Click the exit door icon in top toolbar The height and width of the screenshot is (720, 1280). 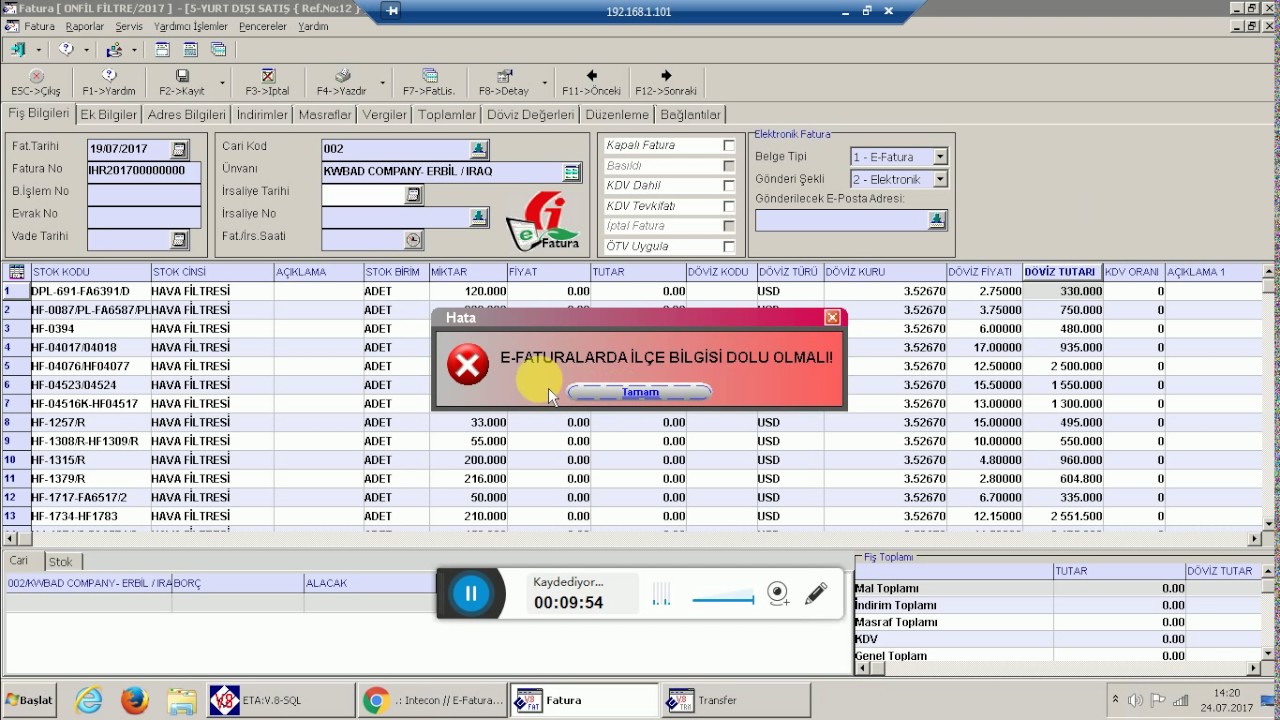[x=18, y=49]
